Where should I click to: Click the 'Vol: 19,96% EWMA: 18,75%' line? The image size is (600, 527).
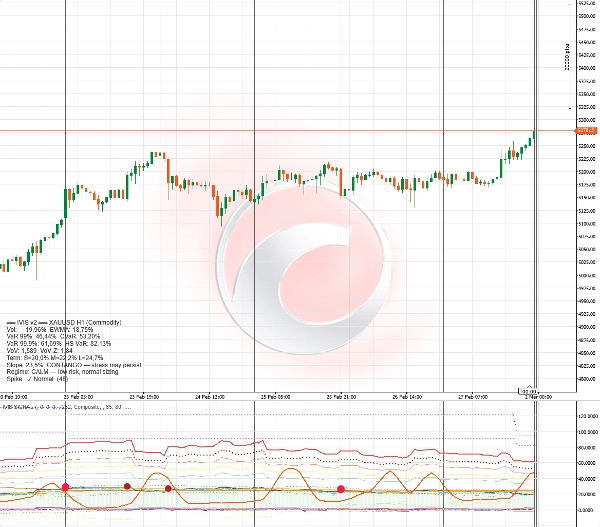(x=50, y=330)
